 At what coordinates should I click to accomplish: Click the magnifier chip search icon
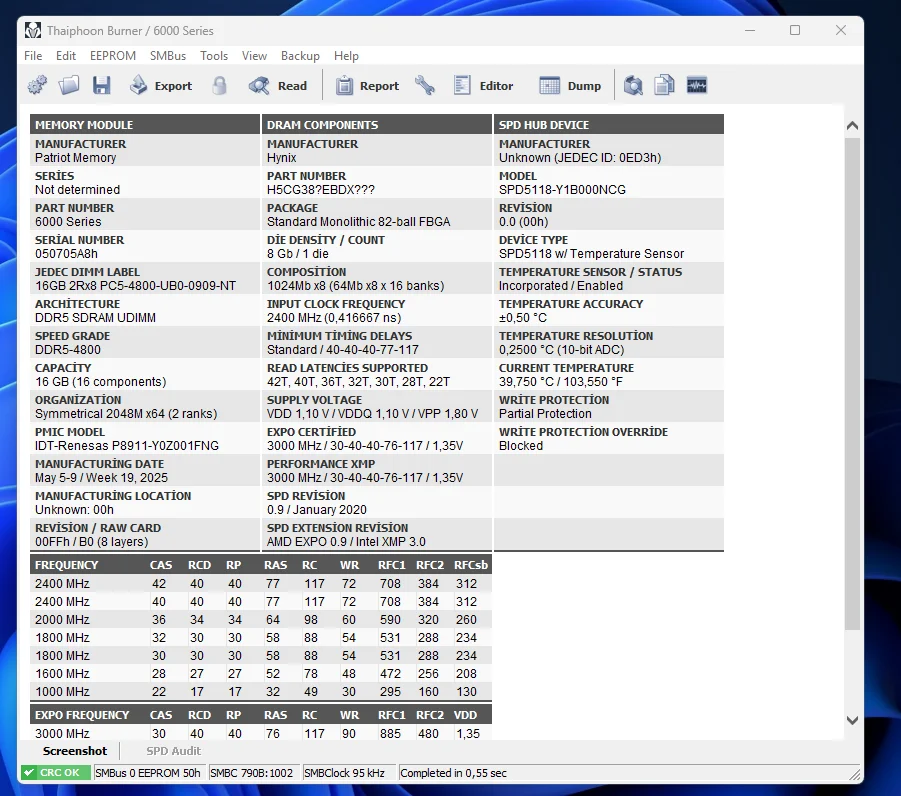pos(633,86)
